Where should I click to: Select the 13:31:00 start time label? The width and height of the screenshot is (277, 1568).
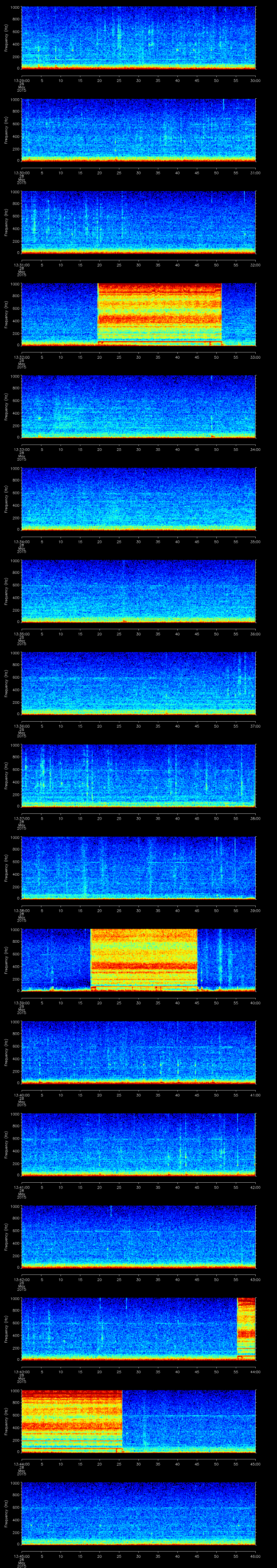tap(21, 265)
